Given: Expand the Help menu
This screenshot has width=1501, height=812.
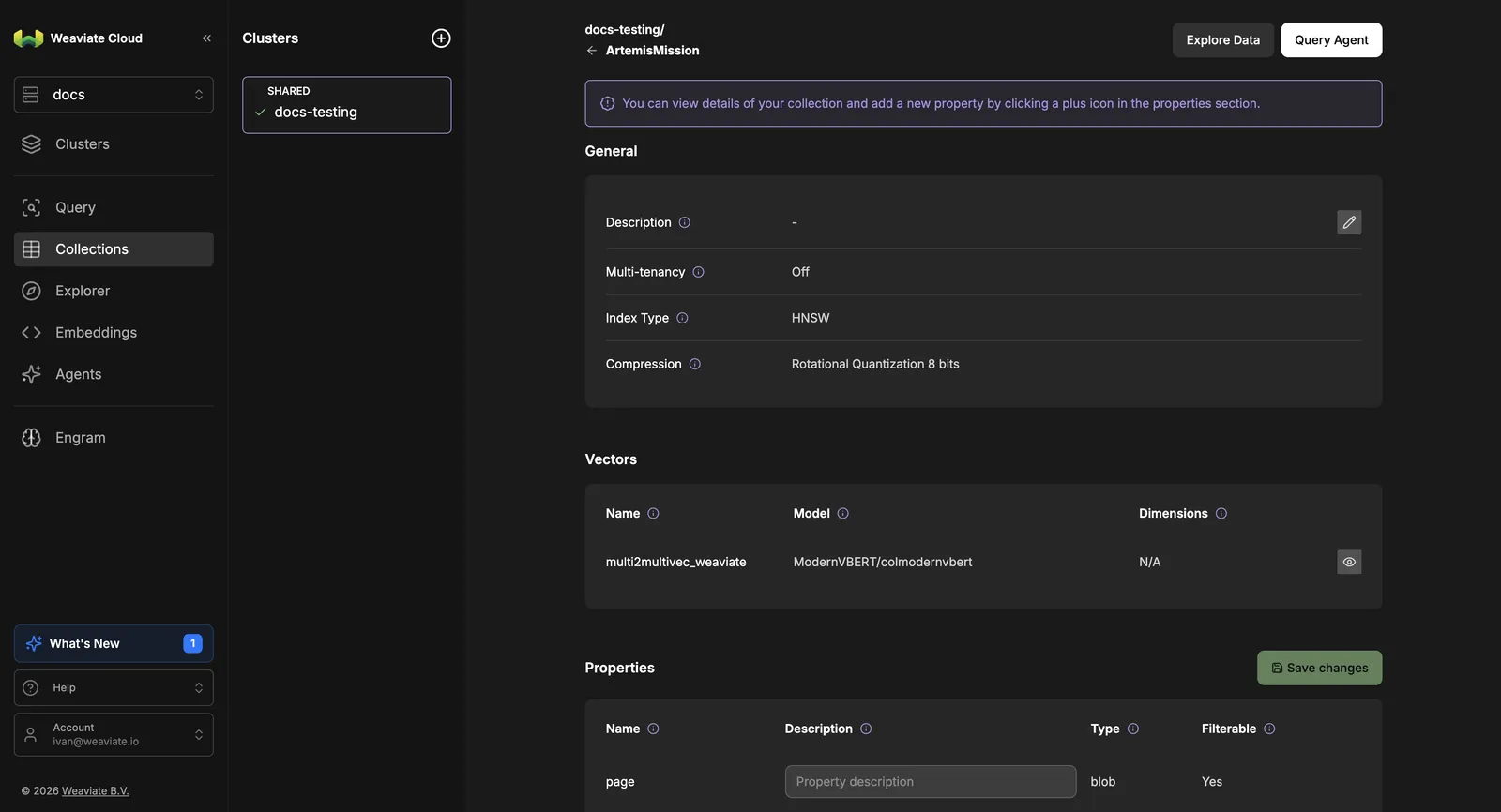Looking at the screenshot, I should point(114,687).
